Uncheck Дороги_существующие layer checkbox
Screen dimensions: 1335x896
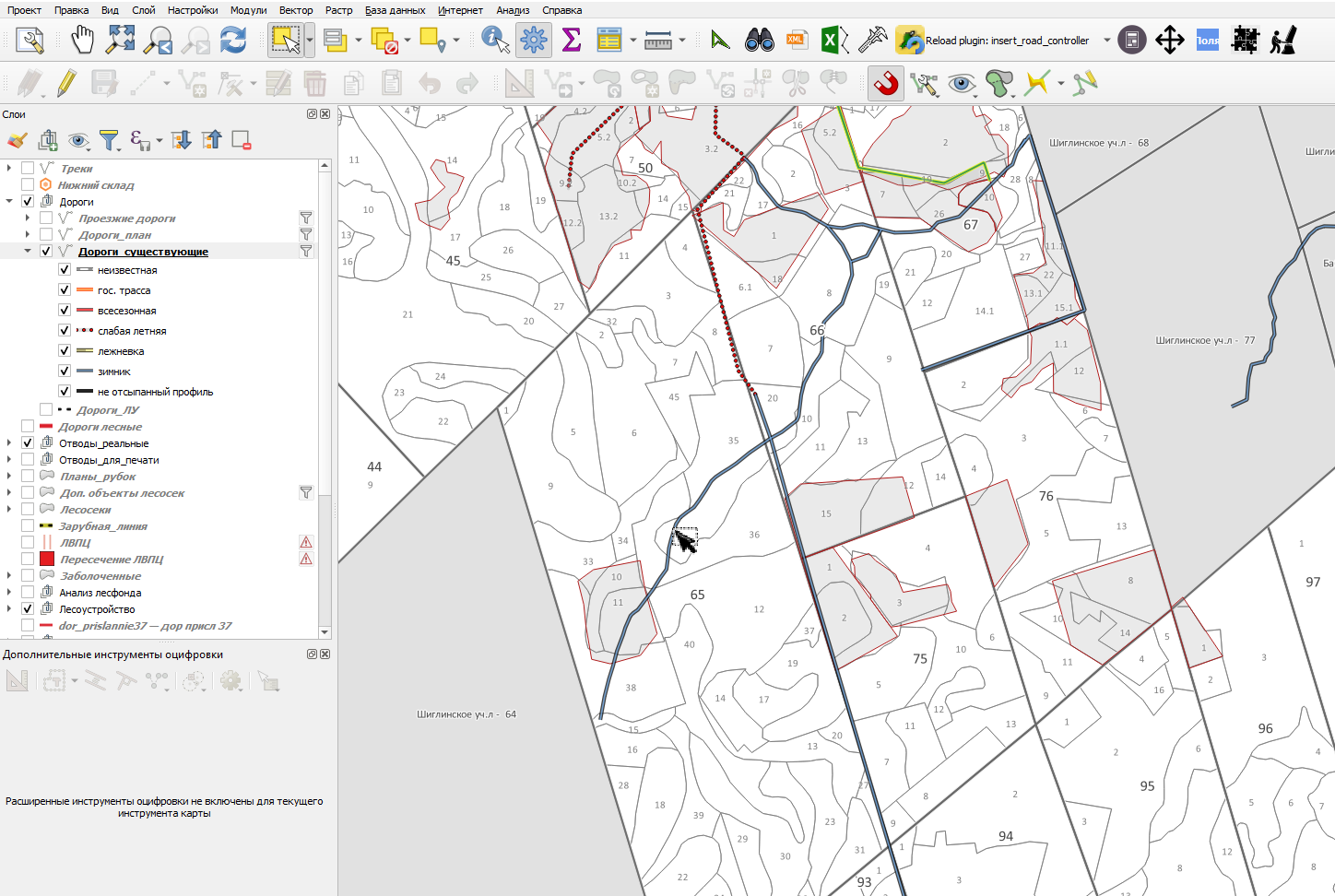(46, 252)
